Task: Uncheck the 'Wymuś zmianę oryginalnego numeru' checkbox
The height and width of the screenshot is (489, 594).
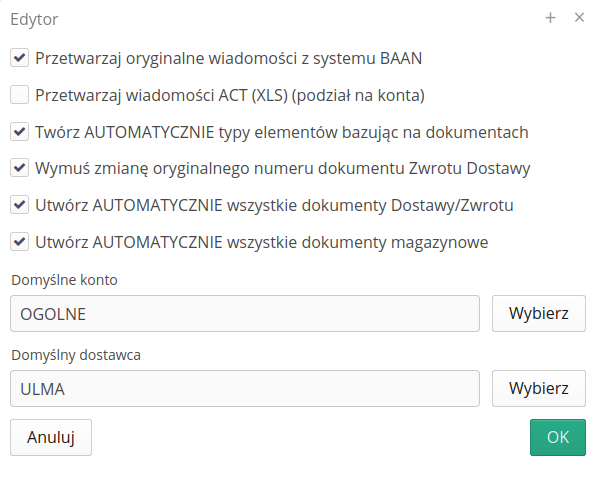Action: pos(19,168)
